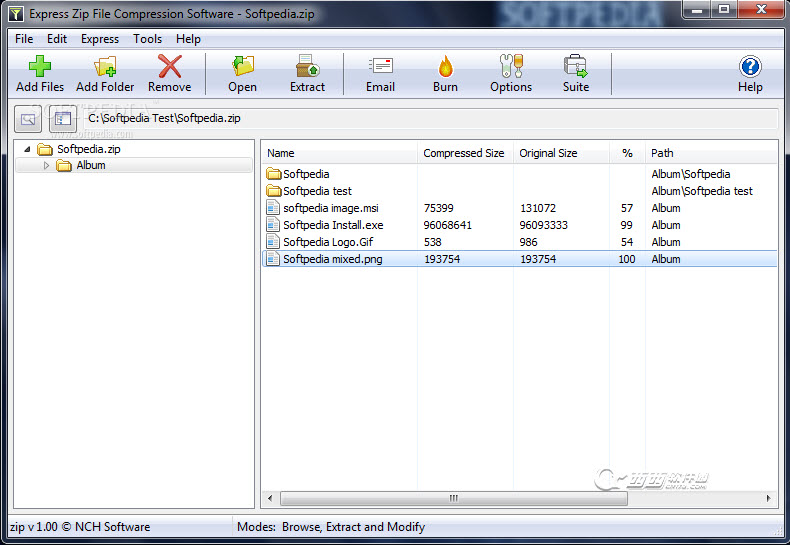Click the softpedia image.msi file icon
Screen dimensions: 790x545
coord(273,208)
